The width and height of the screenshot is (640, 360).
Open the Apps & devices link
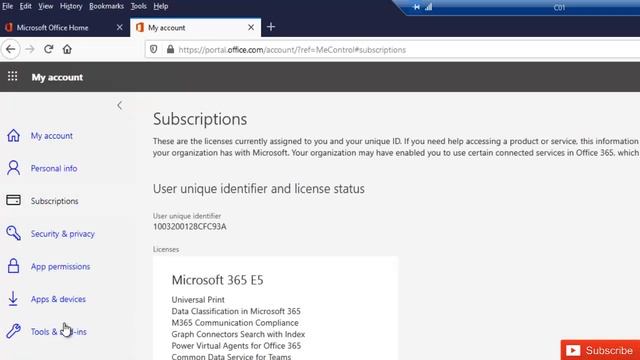tap(58, 299)
